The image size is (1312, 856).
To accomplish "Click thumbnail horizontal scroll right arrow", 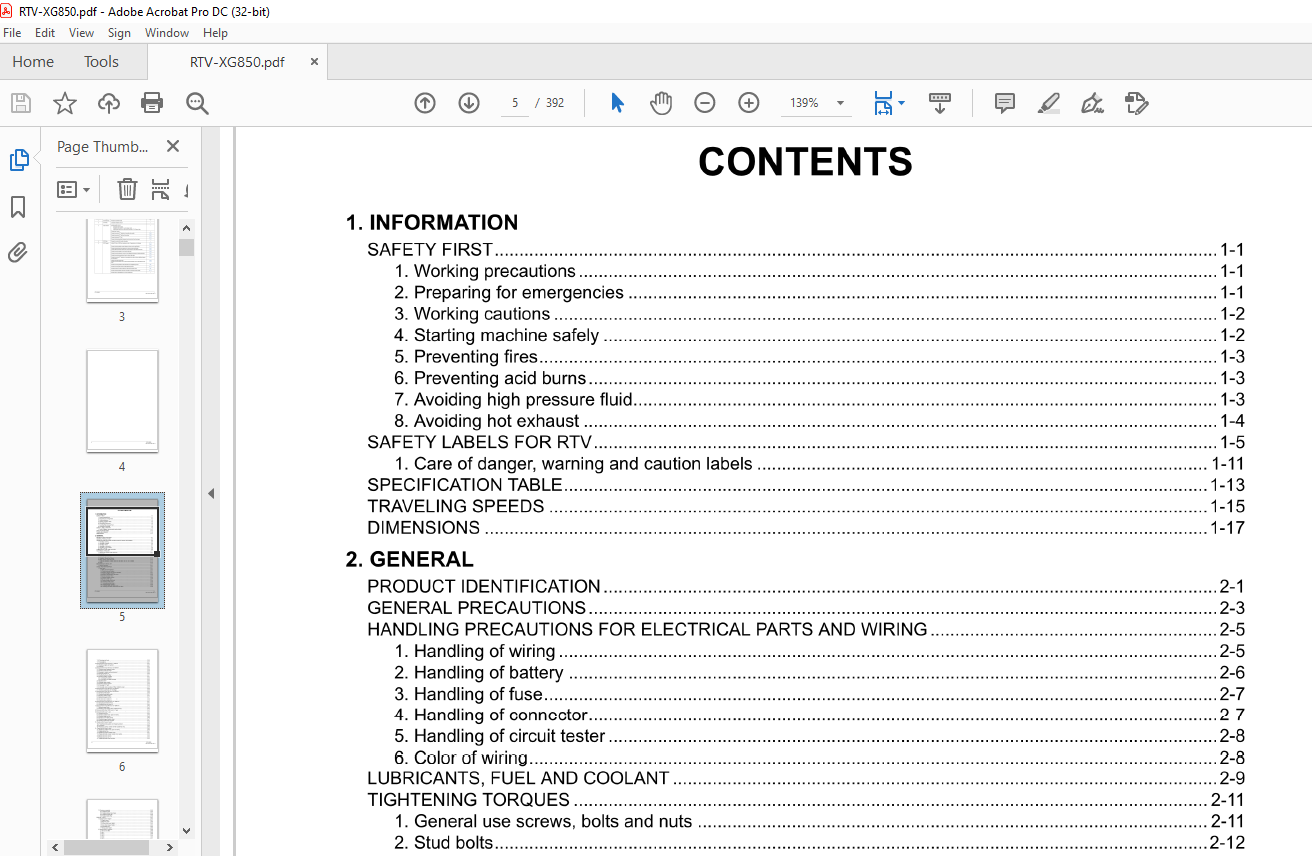I will click(x=170, y=847).
